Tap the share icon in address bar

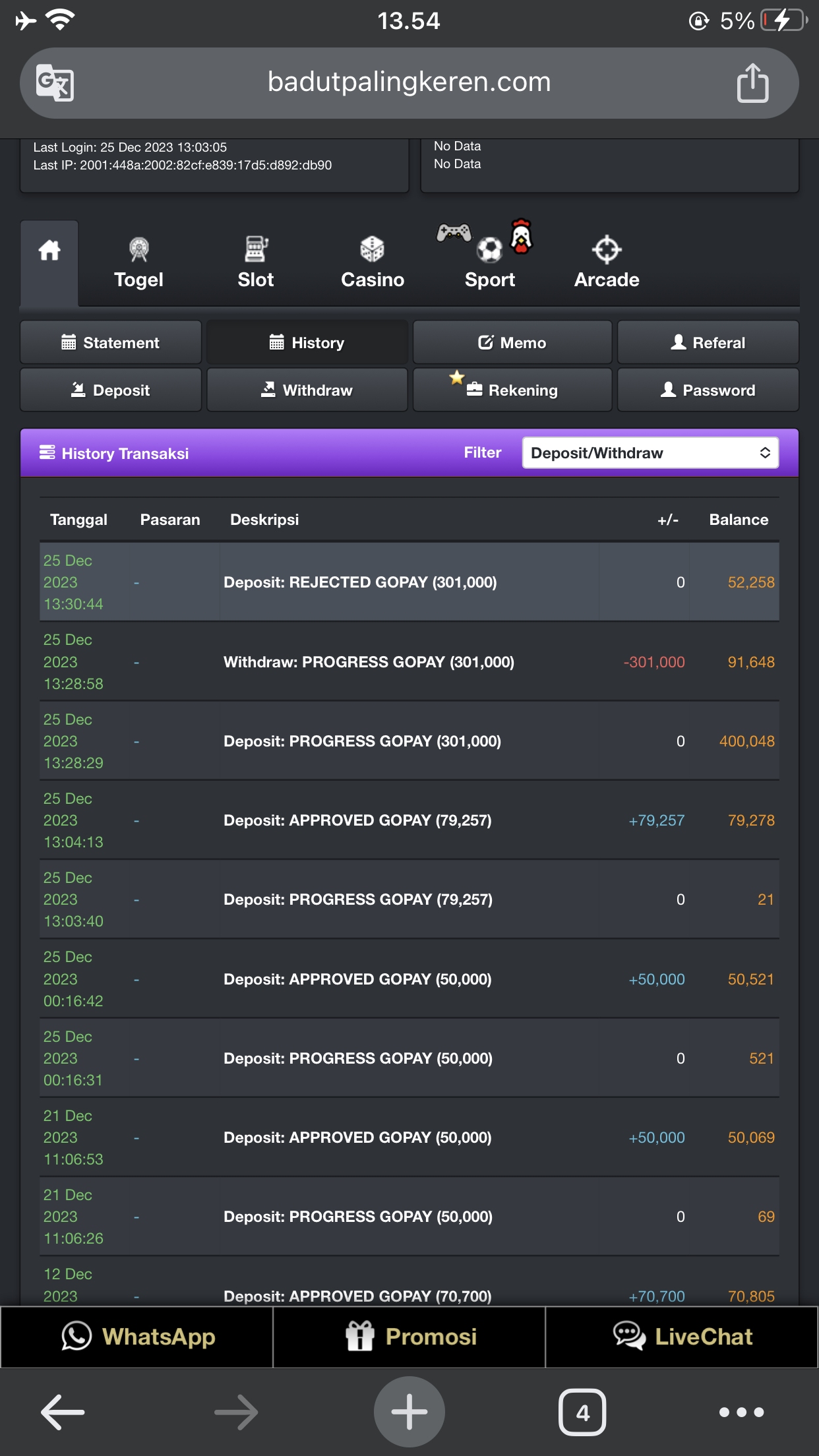point(752,83)
